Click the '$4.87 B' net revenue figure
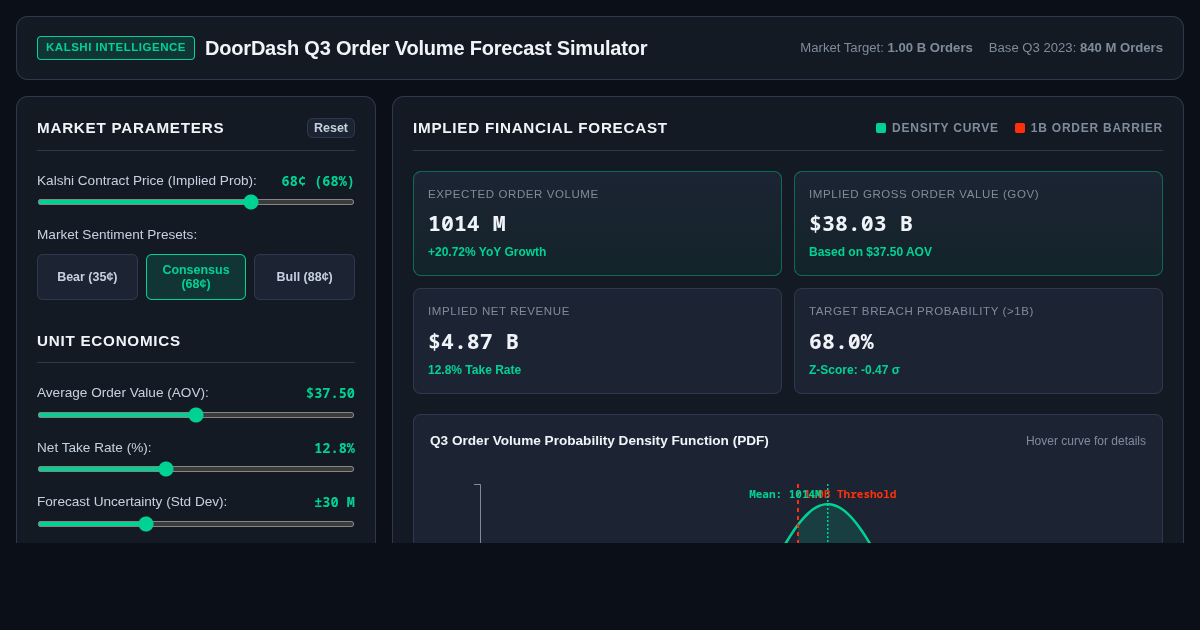Viewport: 1200px width, 630px height. point(473,342)
